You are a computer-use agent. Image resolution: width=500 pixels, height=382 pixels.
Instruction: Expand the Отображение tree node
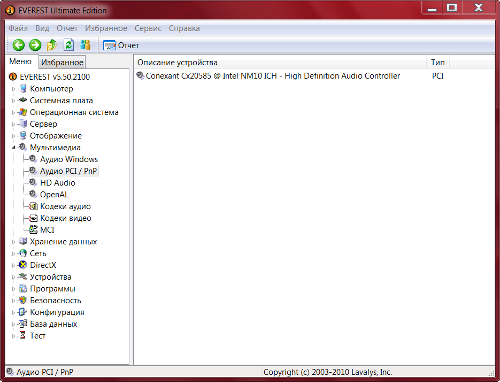click(x=14, y=136)
